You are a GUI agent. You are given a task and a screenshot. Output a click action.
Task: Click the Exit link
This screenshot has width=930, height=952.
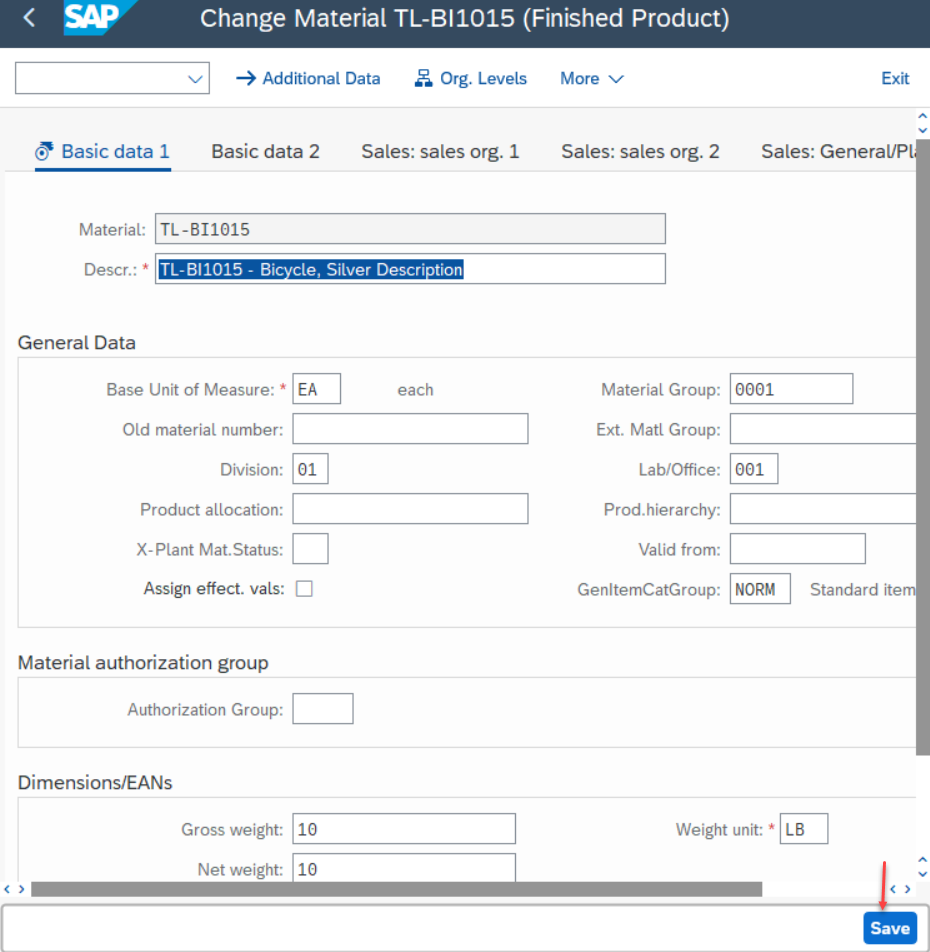[x=895, y=78]
